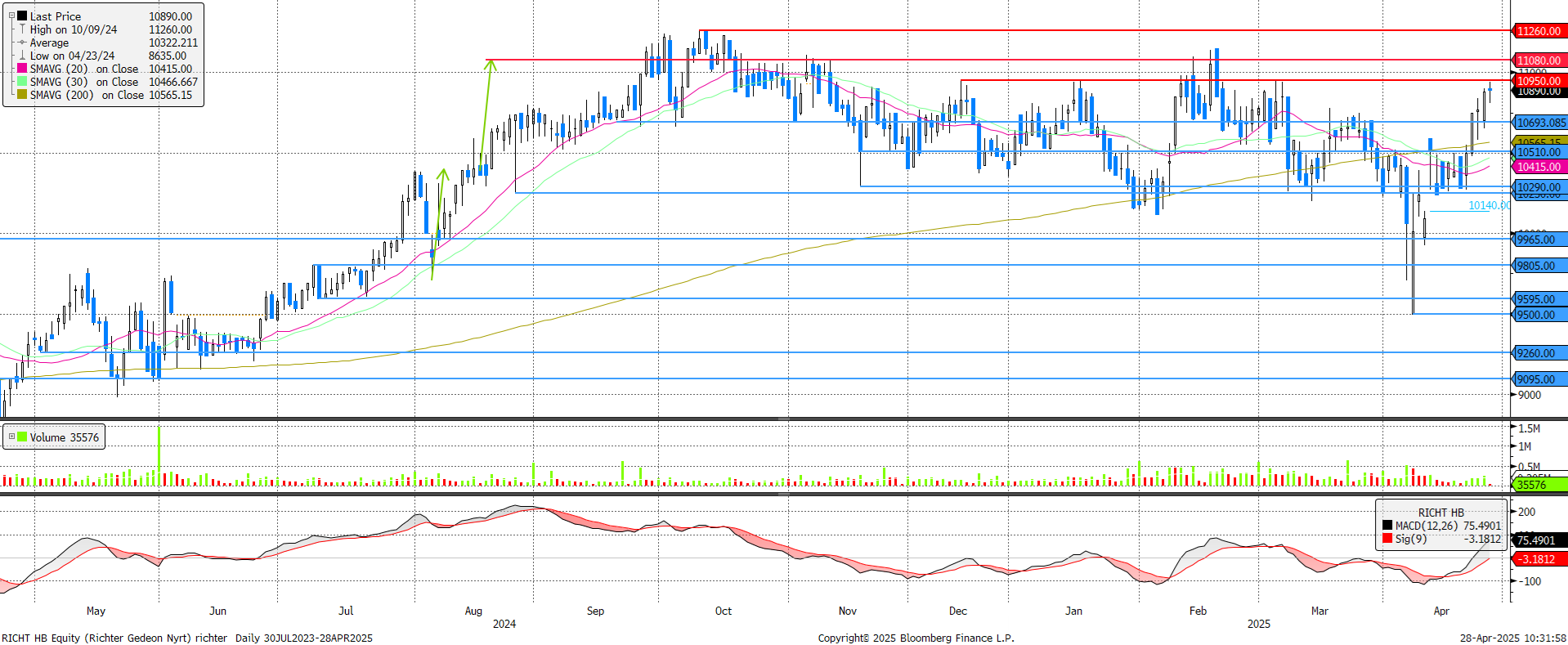
Task: Click the magenta 10415.00 axis price tag
Action: click(x=1538, y=167)
